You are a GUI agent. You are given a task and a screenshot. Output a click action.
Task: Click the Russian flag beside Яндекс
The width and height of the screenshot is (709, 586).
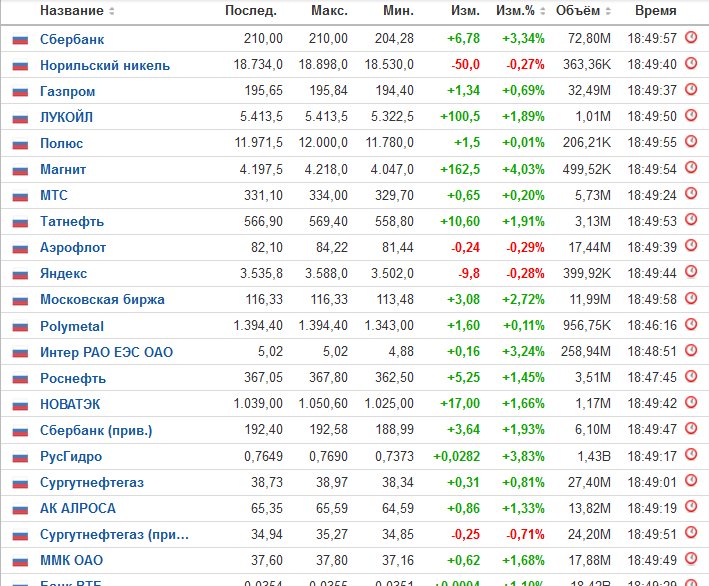click(20, 274)
